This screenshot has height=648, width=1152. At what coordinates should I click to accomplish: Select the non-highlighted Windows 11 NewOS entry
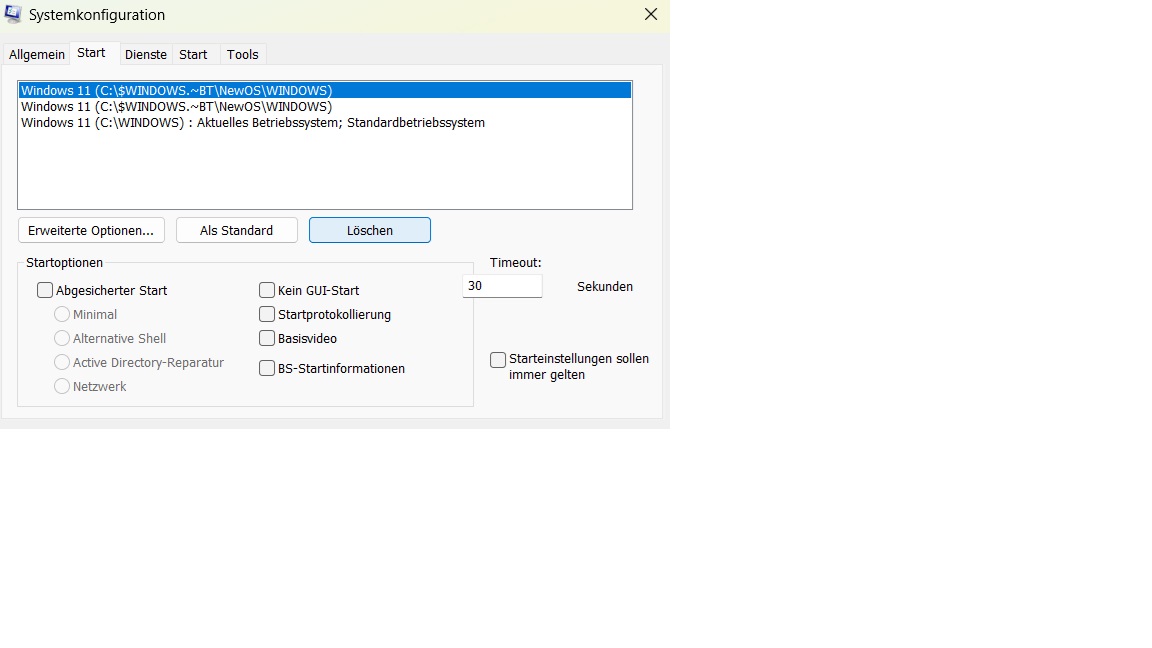click(x=325, y=107)
